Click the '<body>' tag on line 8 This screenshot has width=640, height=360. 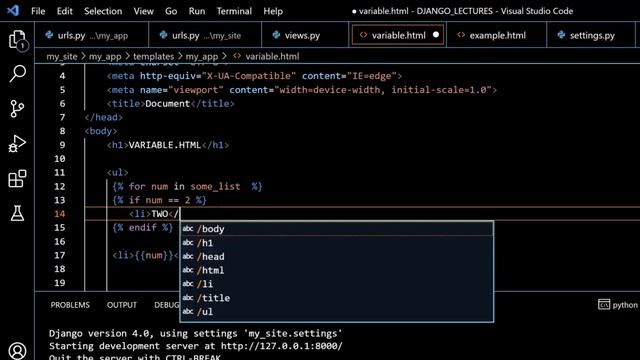(101, 131)
